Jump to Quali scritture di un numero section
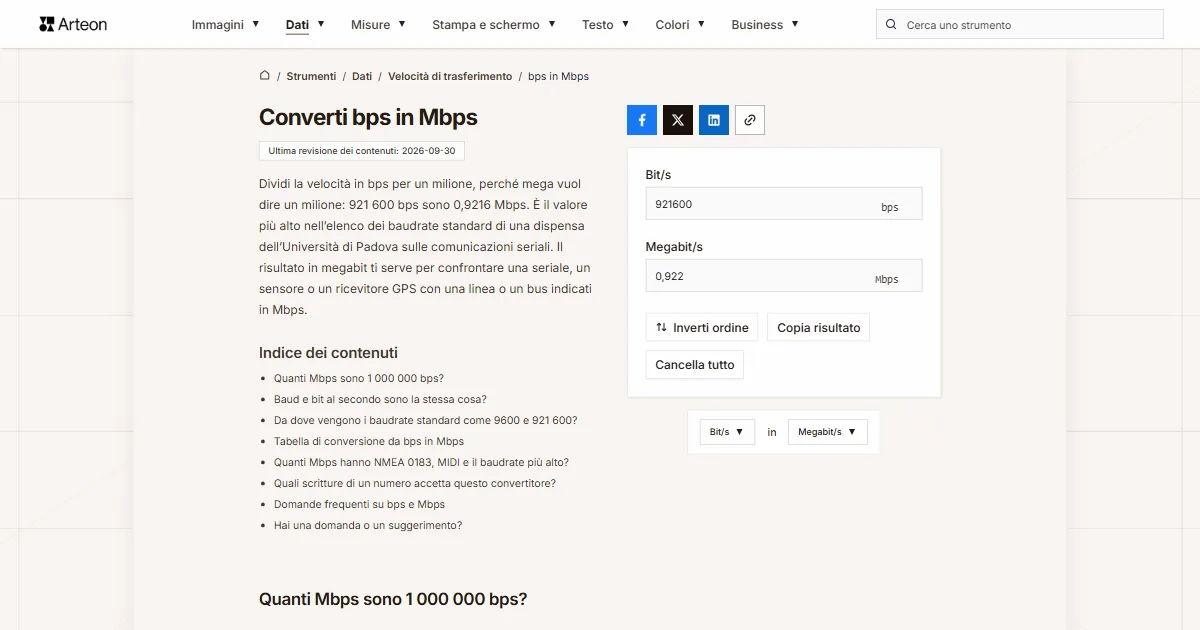This screenshot has height=630, width=1200. (415, 483)
